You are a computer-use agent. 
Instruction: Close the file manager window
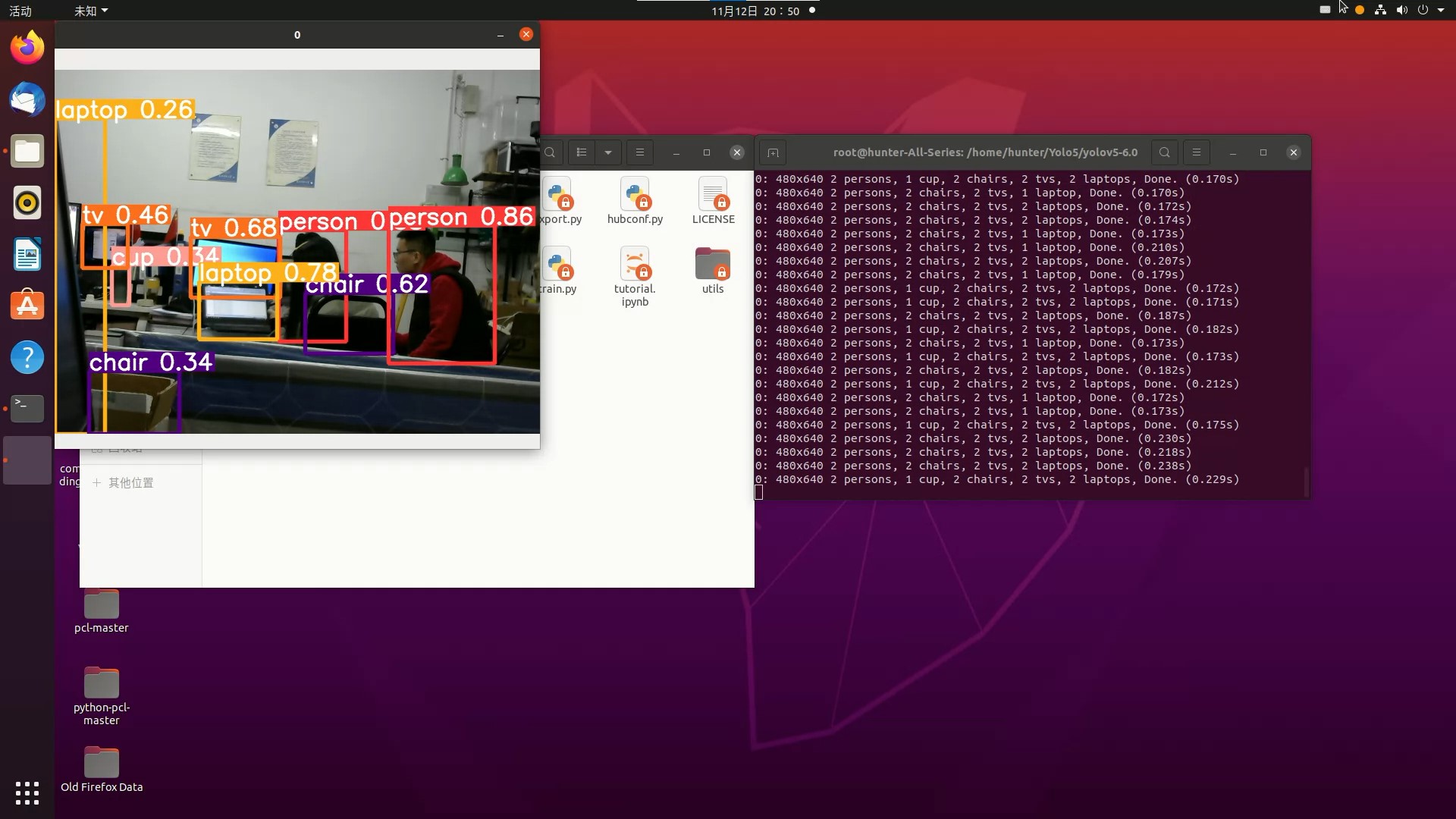(736, 152)
